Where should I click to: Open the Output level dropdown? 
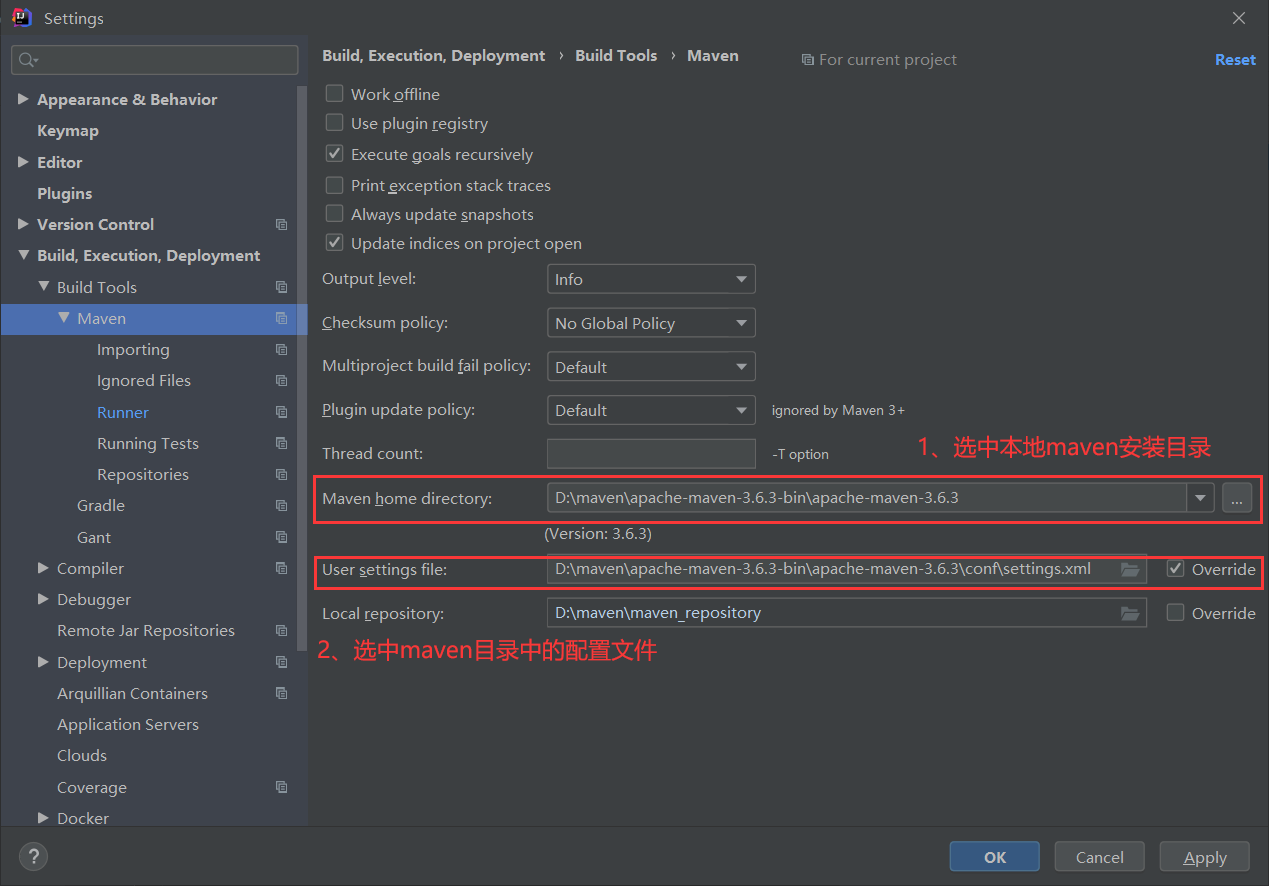(651, 279)
